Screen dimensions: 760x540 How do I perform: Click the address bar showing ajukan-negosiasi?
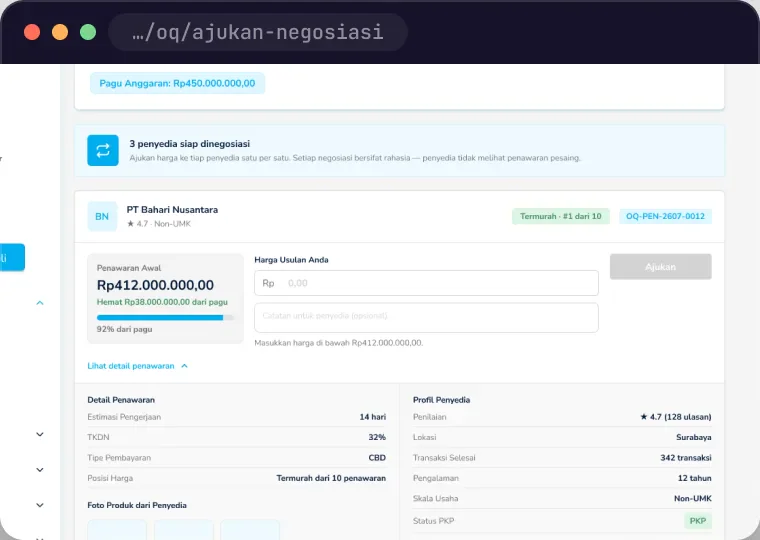258,32
